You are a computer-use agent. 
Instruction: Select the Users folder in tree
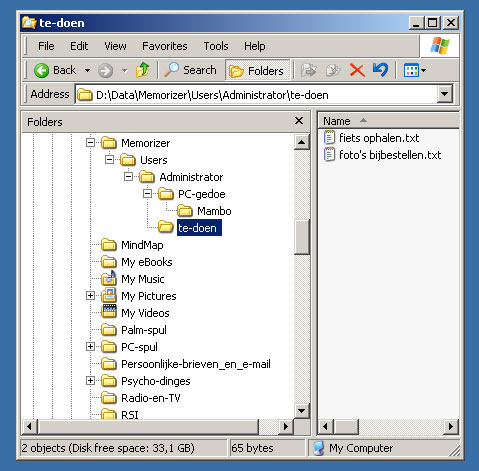point(154,160)
